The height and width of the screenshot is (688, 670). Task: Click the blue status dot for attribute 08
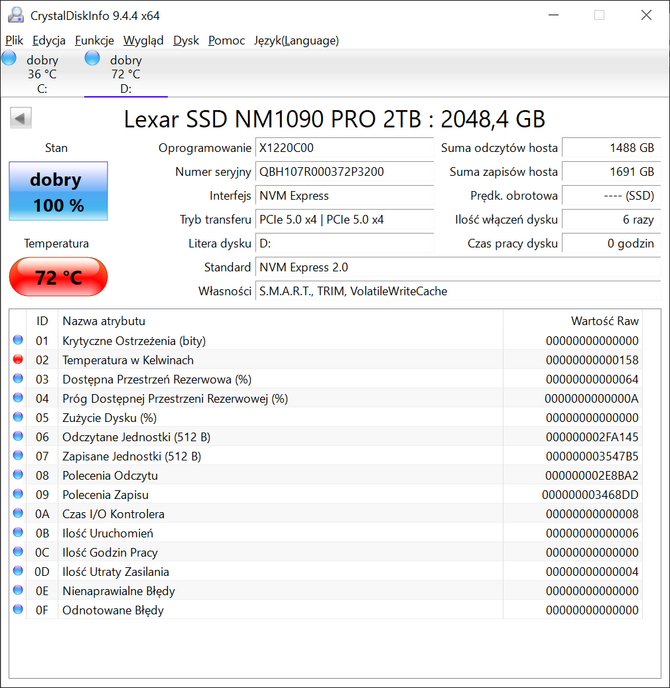pyautogui.click(x=18, y=475)
